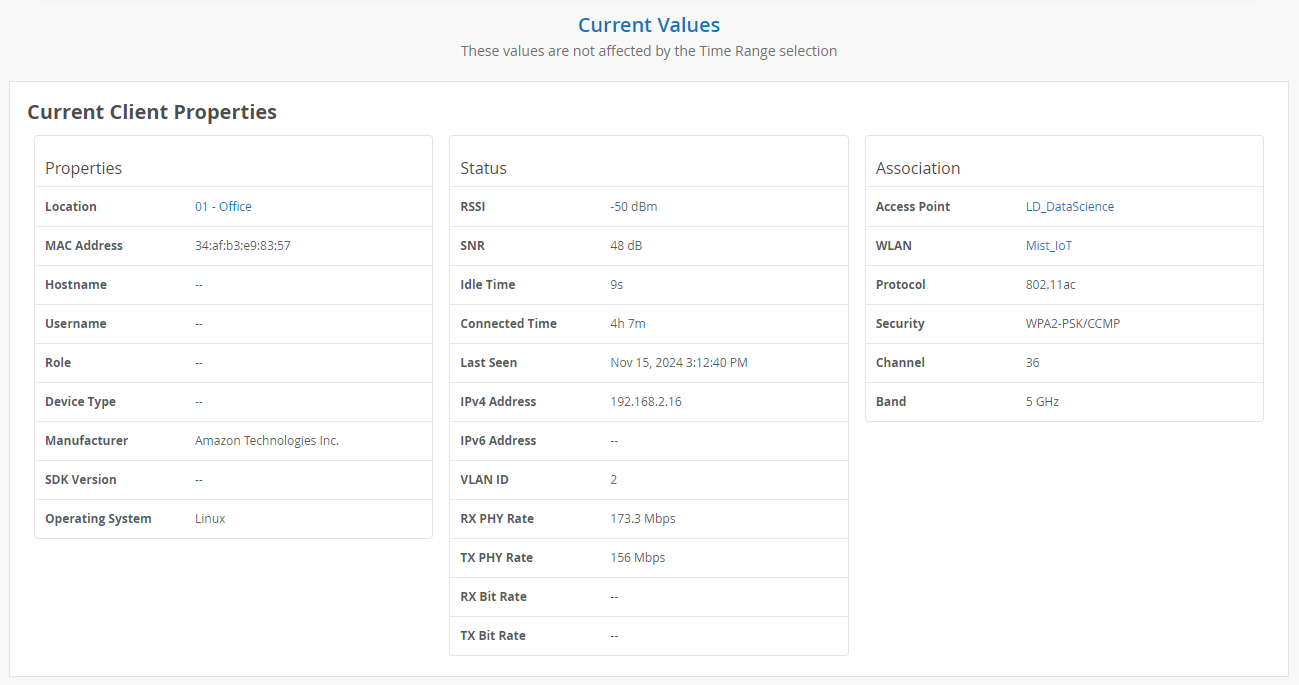The image size is (1299, 685).
Task: Click the Mist_IoT WLAN value
Action: pos(1049,246)
